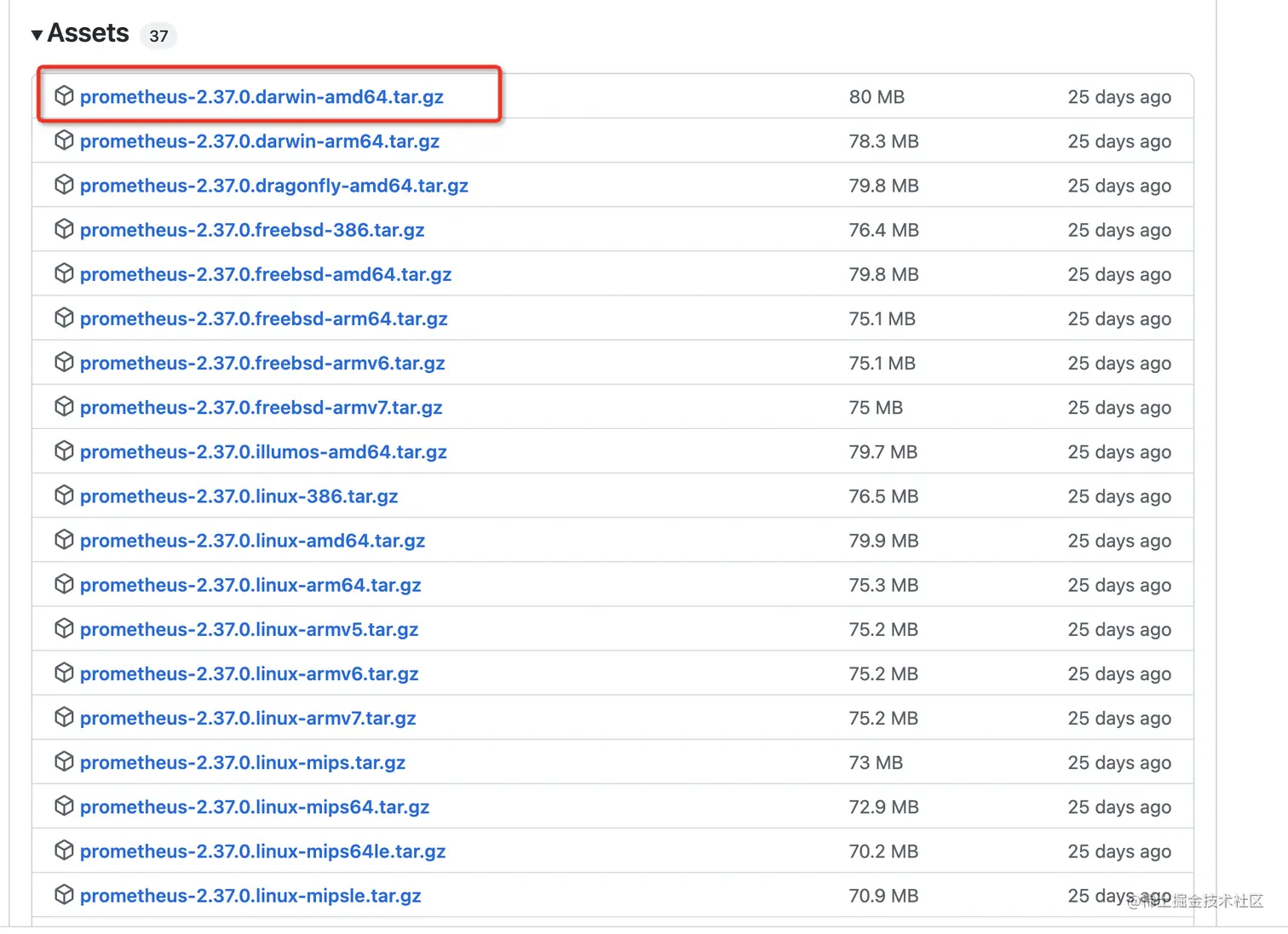
Task: Download prometheus-2.37.0.linux-386.tar.gz
Action: (x=239, y=496)
